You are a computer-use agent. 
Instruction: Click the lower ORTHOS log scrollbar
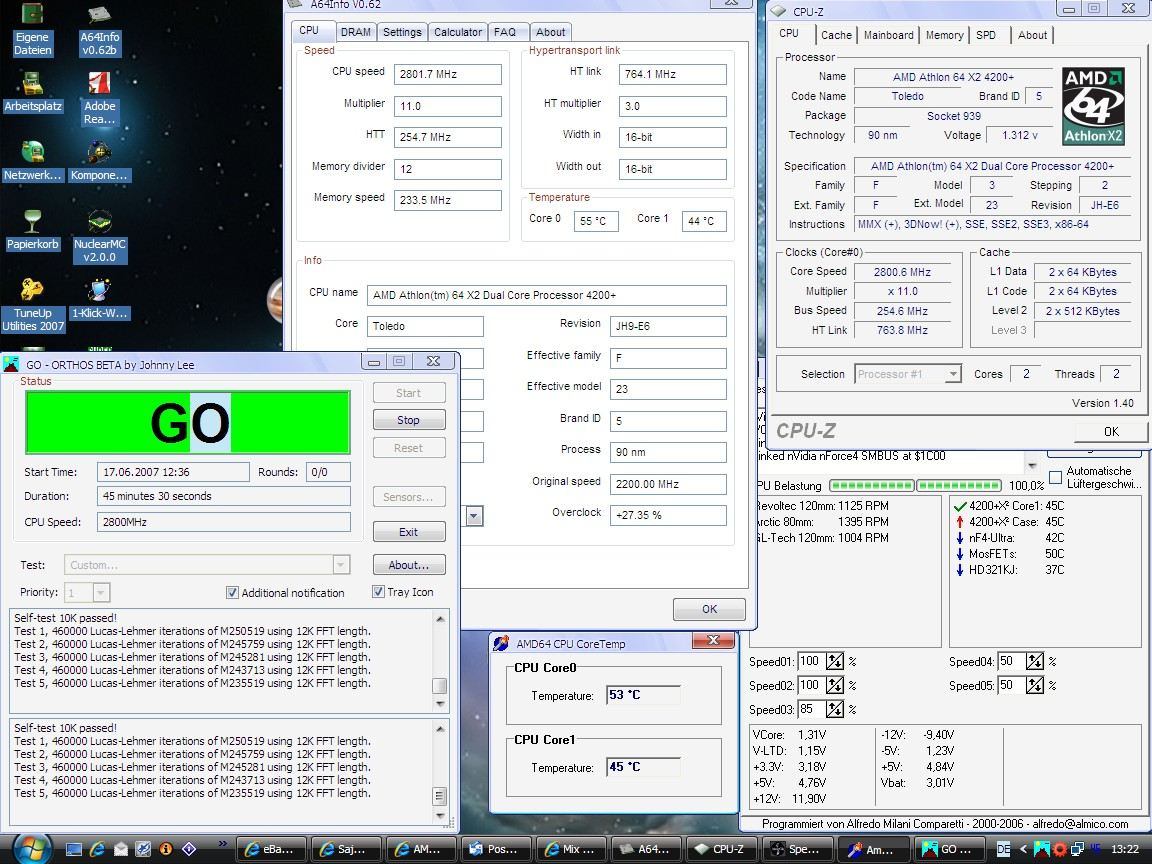440,771
